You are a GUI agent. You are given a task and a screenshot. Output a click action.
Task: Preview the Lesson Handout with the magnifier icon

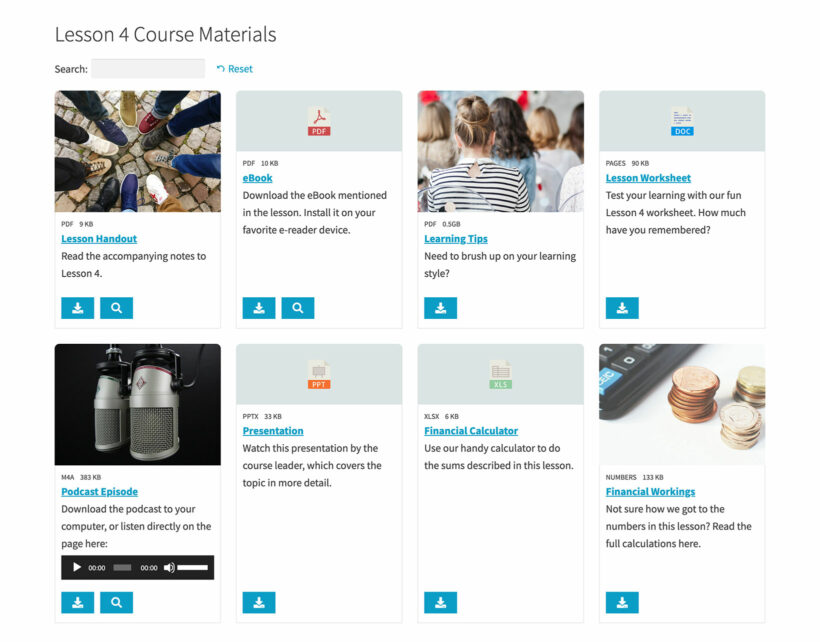[x=116, y=308]
